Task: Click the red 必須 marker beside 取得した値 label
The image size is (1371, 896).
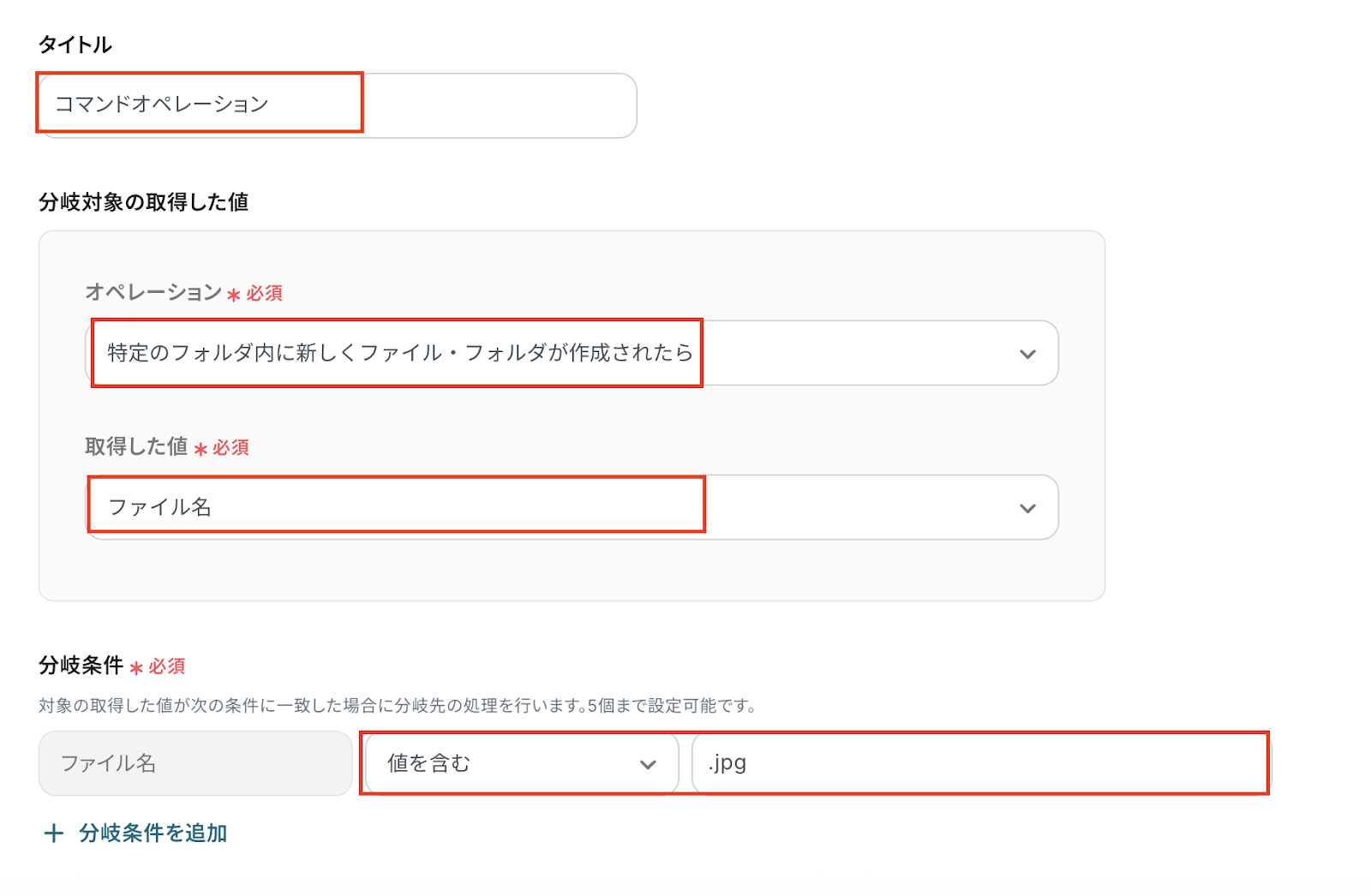Action: (x=230, y=447)
